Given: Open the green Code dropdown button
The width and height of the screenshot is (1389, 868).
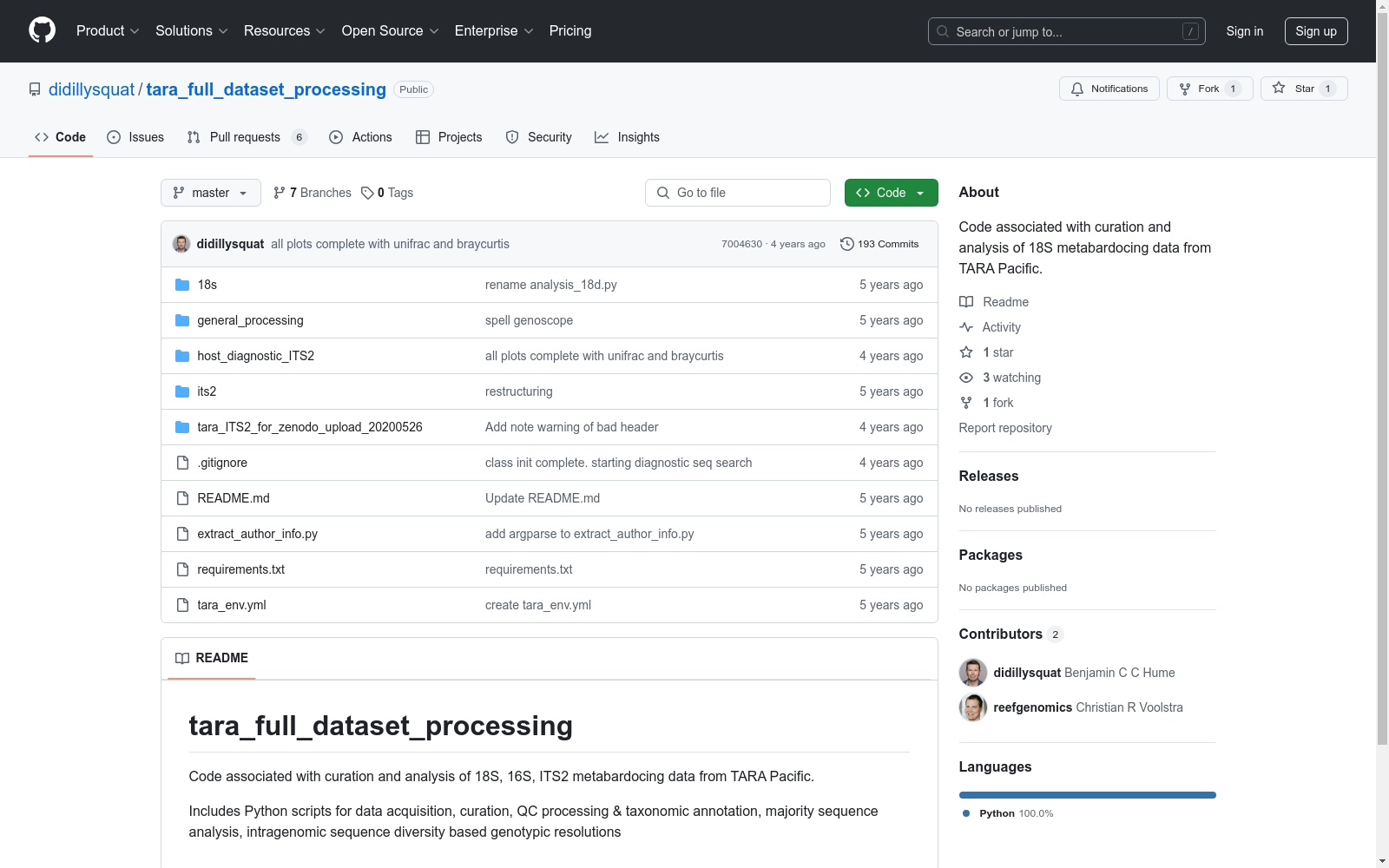Looking at the screenshot, I should (x=891, y=193).
